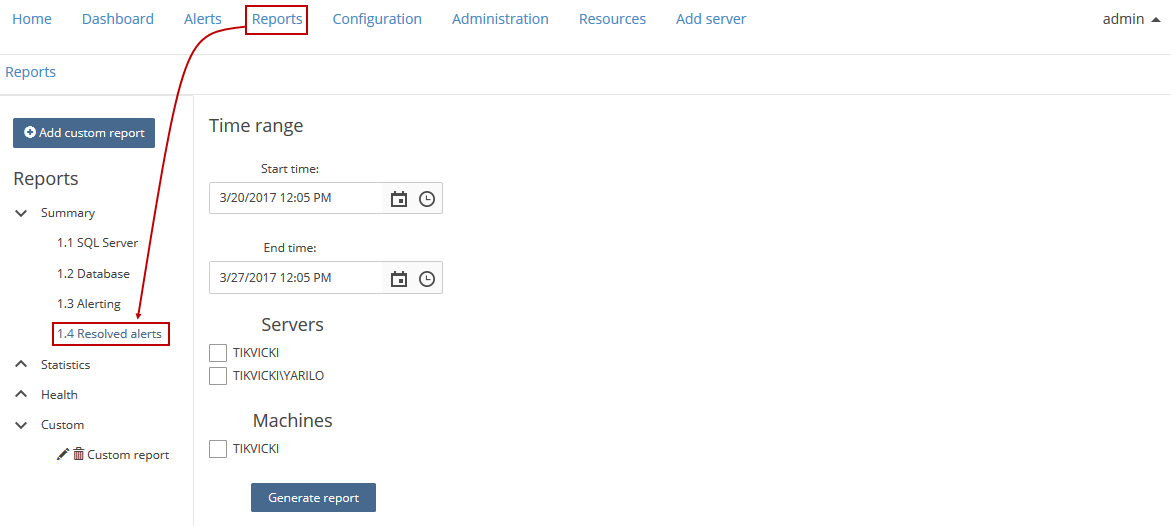Tick the TIKVICKI\YARILO server checkbox
The width and height of the screenshot is (1171, 526).
pyautogui.click(x=218, y=376)
